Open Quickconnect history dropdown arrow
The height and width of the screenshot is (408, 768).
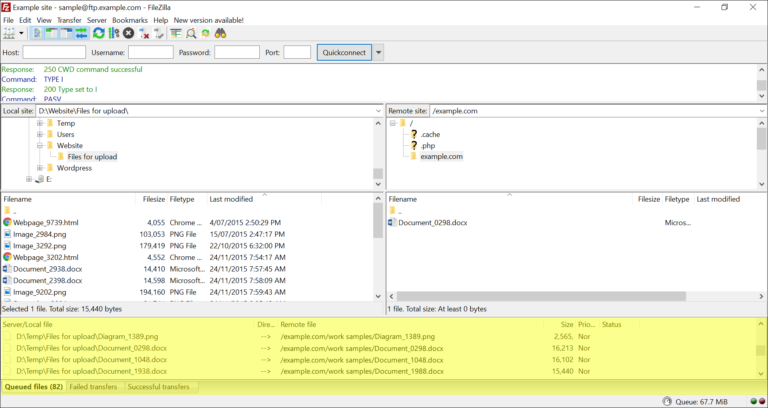378,52
